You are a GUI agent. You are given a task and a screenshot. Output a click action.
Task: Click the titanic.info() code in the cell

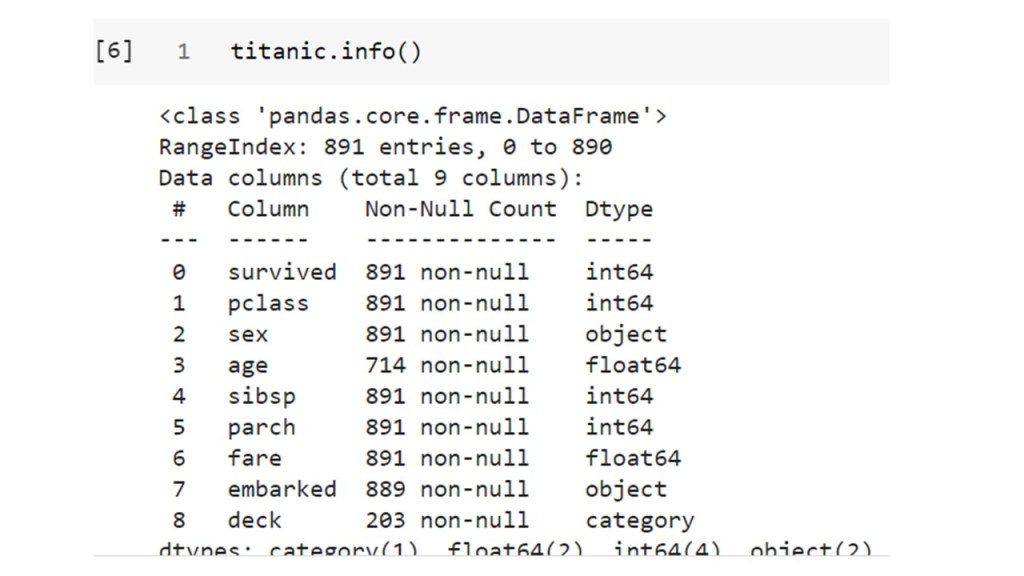point(326,51)
